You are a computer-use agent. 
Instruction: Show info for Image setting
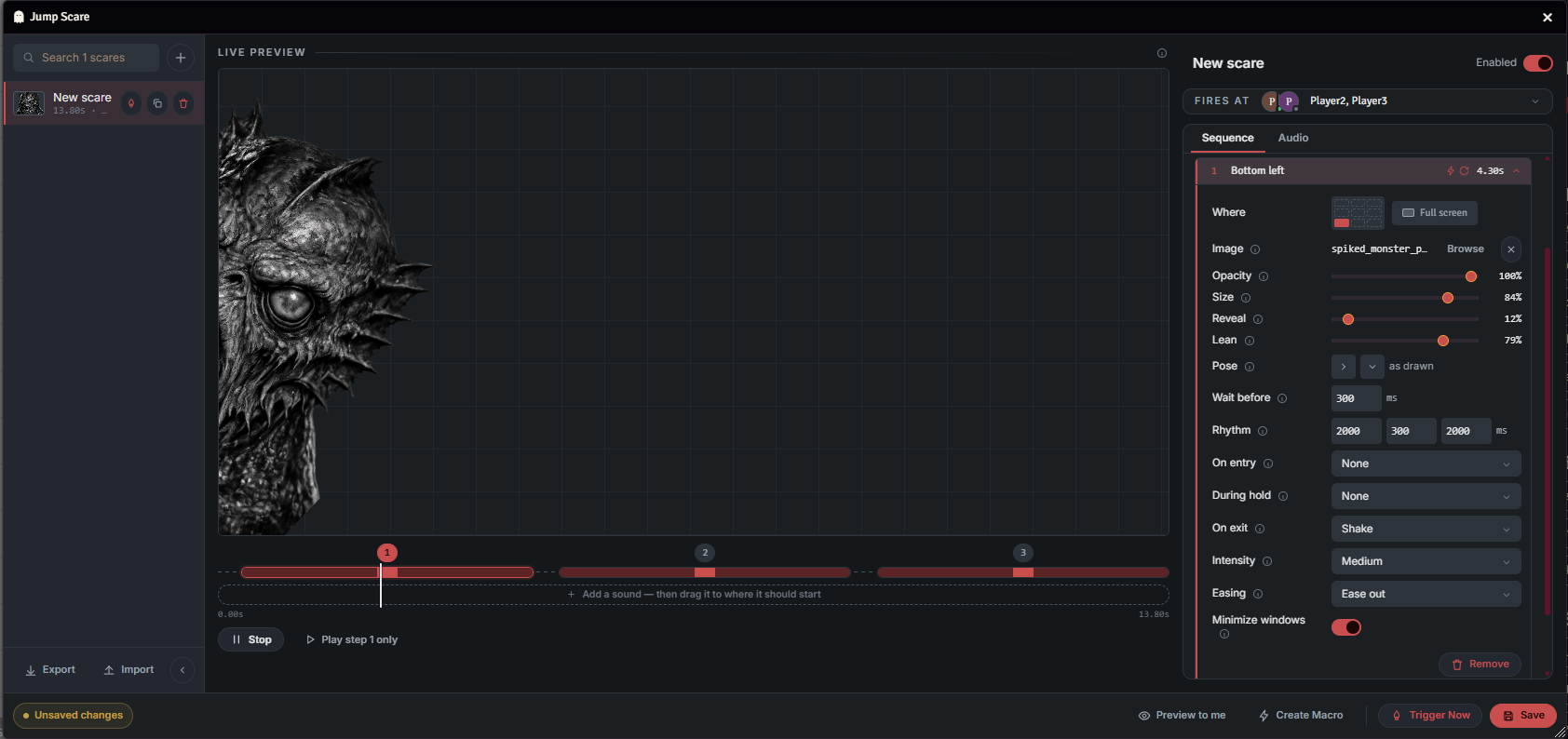tap(1255, 249)
